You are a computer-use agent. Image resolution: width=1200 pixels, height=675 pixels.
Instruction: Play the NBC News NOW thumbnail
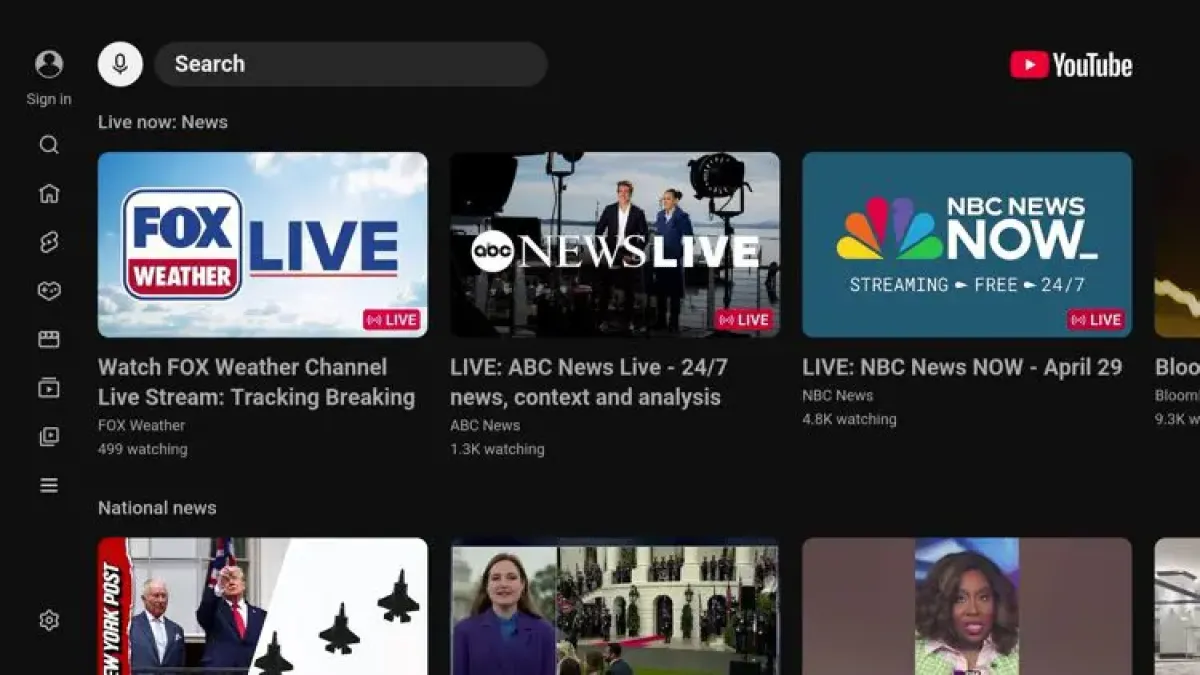point(967,245)
